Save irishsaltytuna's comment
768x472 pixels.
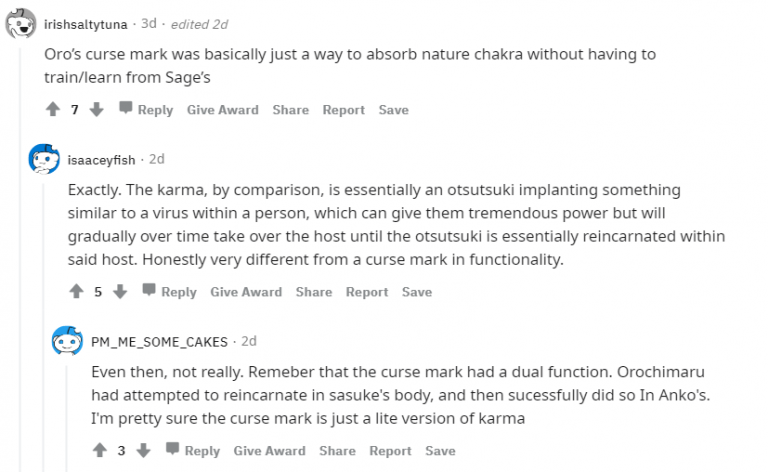[393, 110]
